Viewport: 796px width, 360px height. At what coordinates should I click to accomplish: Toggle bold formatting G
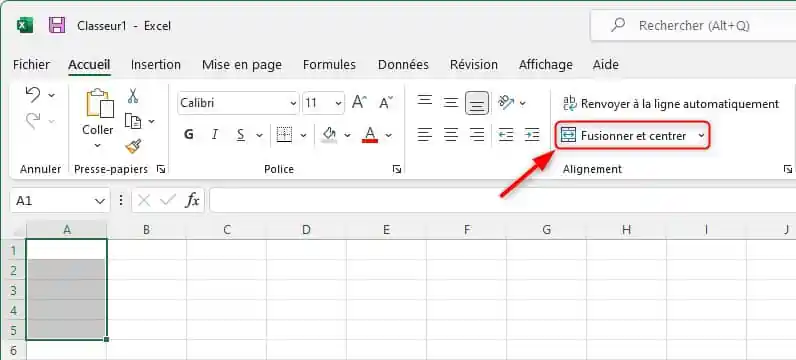click(189, 135)
